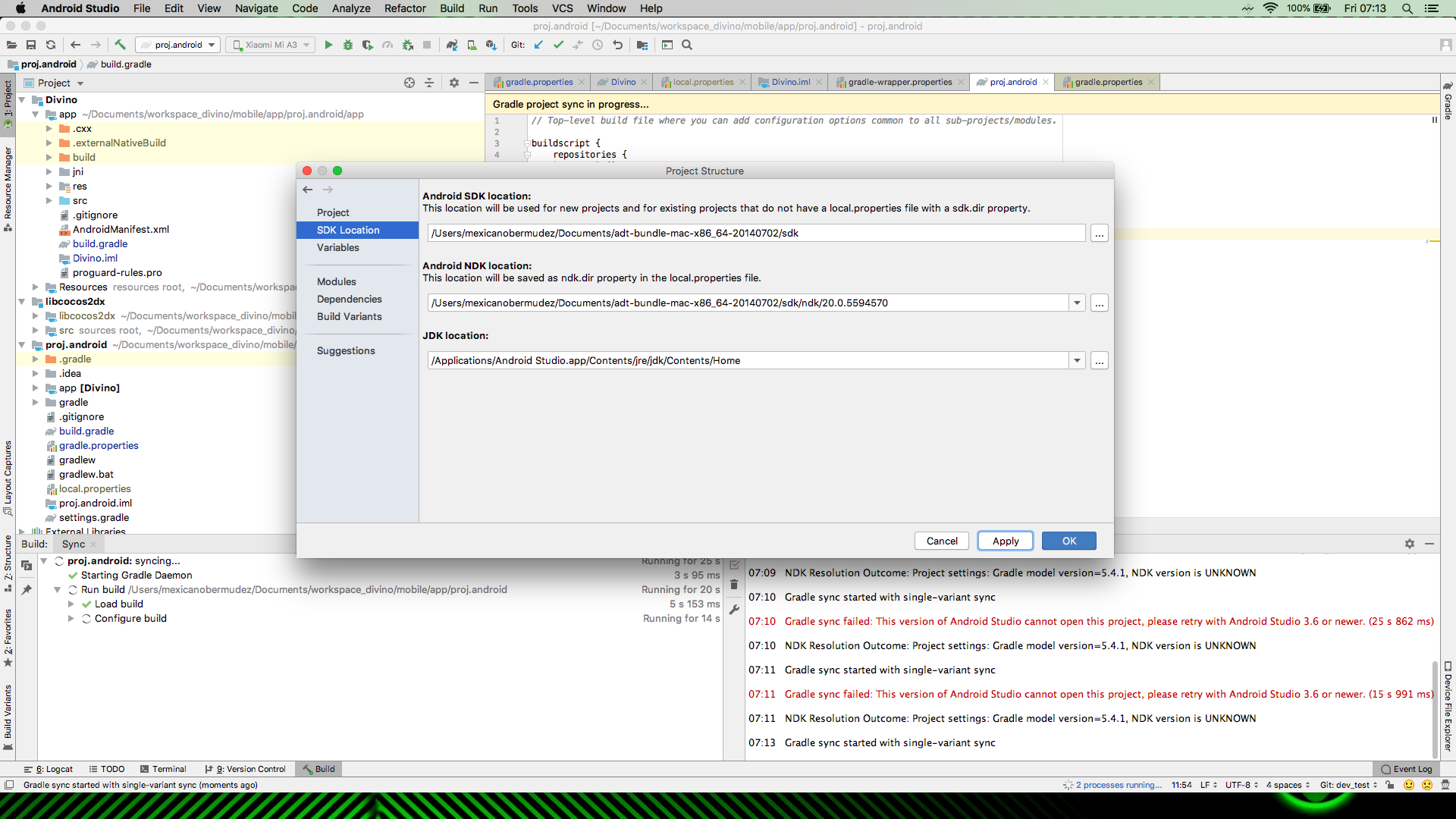
Task: Click the Android SDK location path field
Action: [755, 233]
